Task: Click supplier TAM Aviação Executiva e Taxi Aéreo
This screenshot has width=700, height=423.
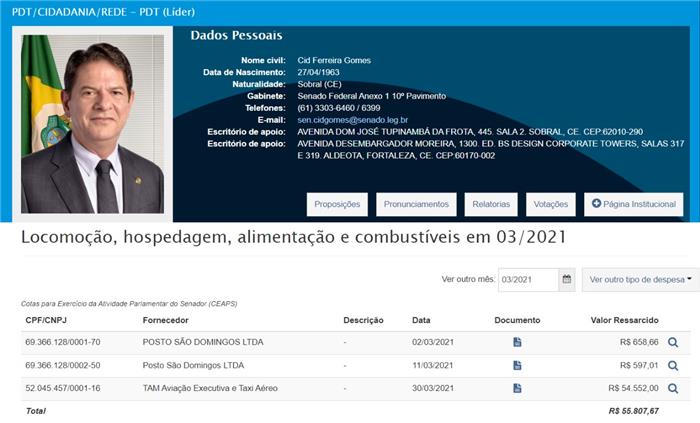Action: click(x=210, y=388)
